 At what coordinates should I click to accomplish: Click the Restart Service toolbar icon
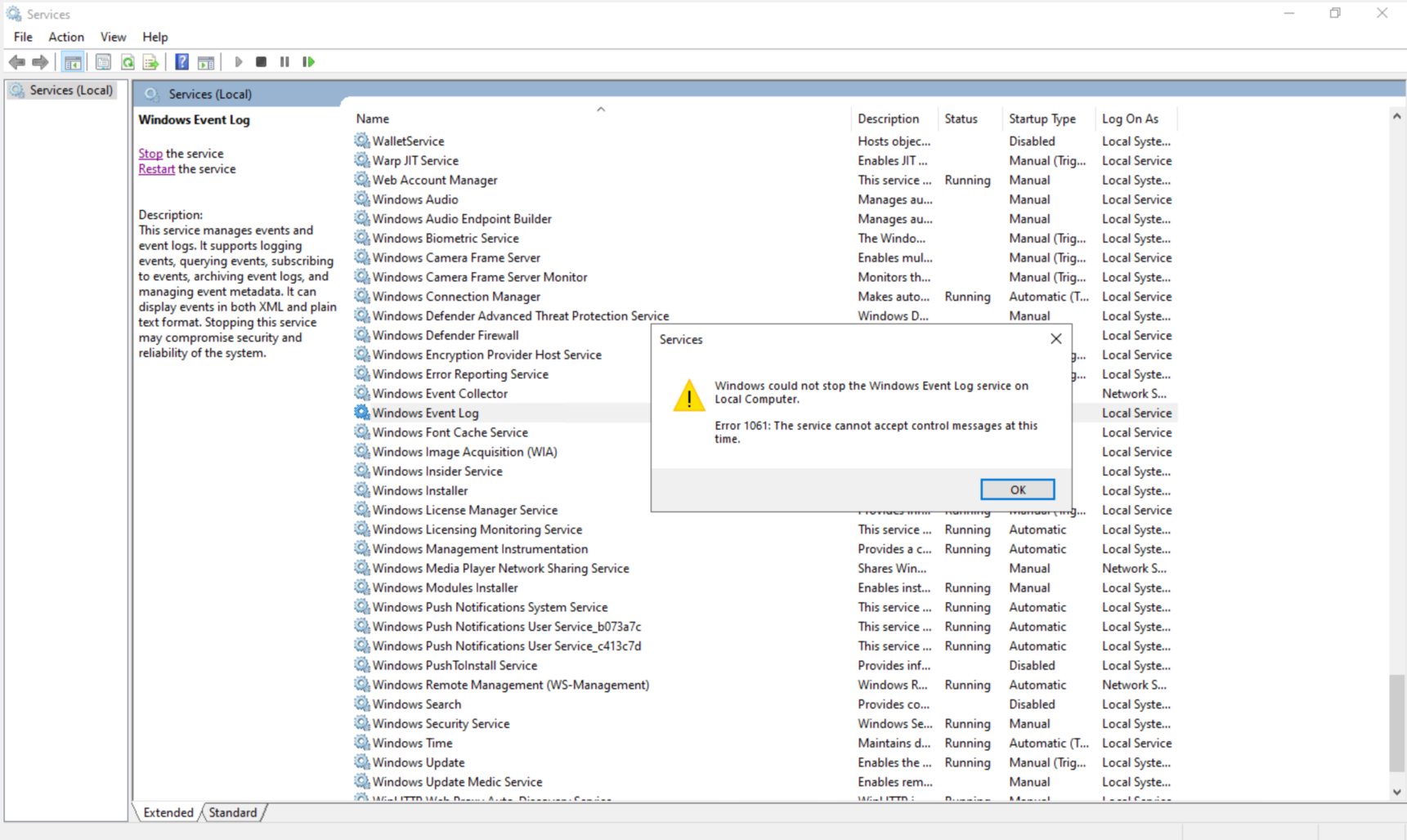[x=308, y=62]
